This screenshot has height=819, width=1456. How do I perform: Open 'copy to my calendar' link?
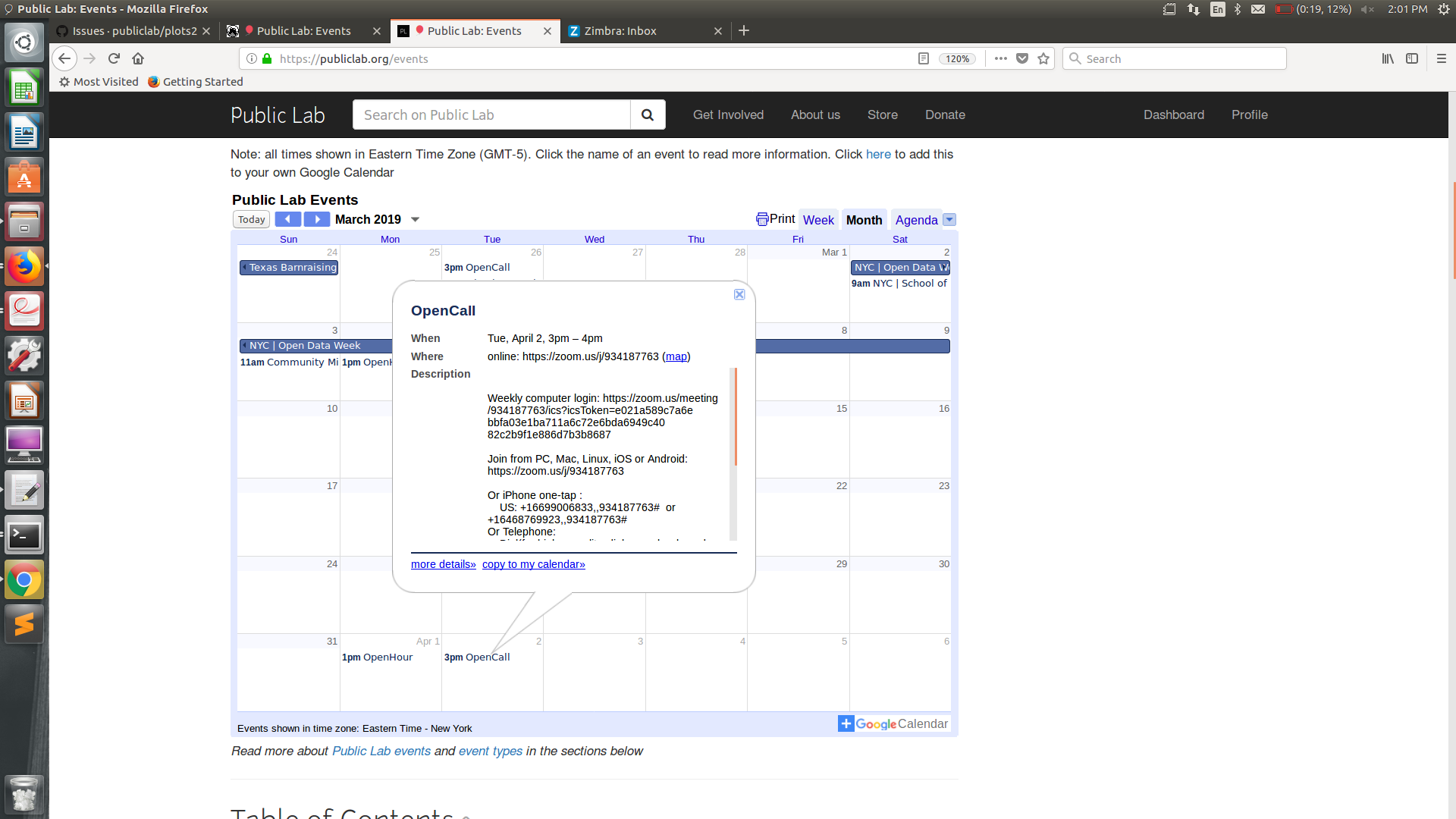point(533,564)
